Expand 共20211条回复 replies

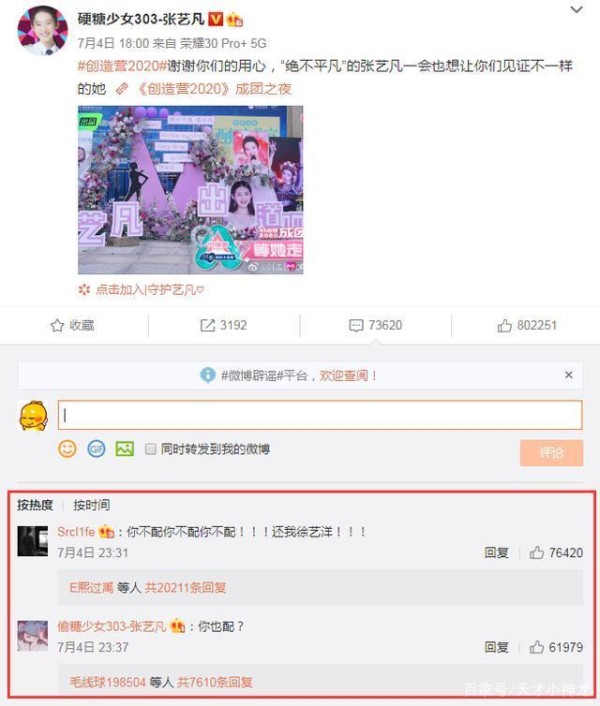(185, 588)
